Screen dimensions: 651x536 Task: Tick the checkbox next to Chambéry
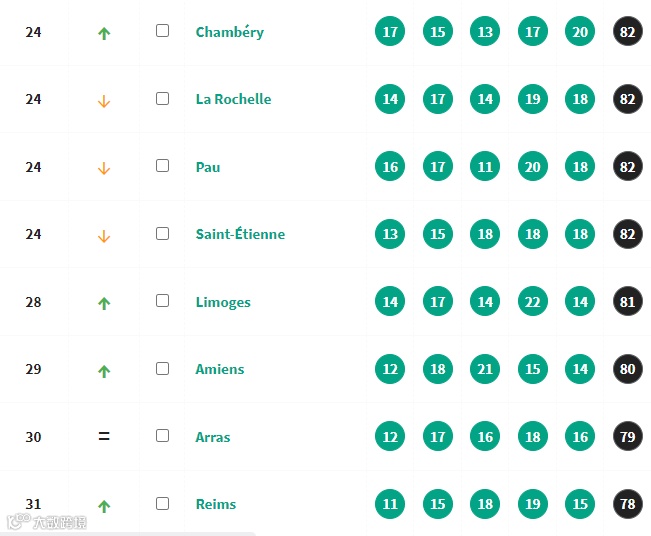click(x=162, y=31)
